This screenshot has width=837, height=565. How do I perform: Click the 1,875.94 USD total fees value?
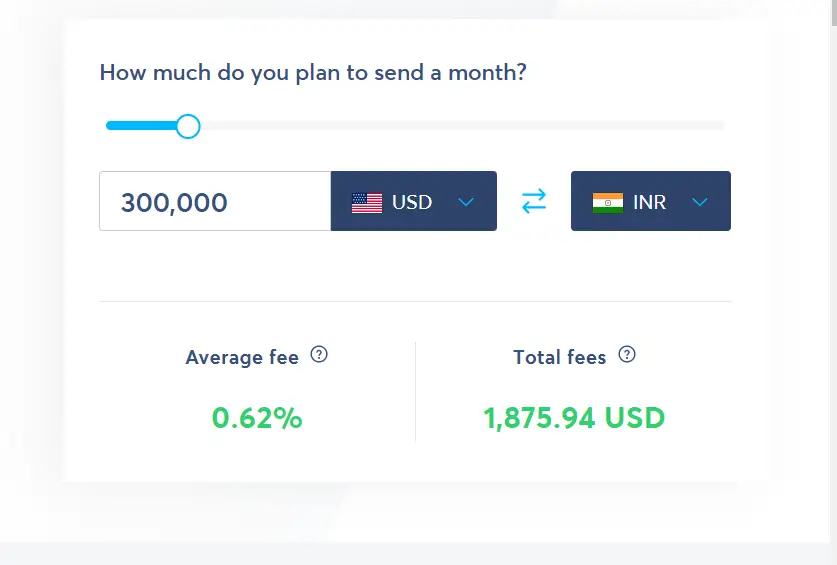tap(574, 418)
